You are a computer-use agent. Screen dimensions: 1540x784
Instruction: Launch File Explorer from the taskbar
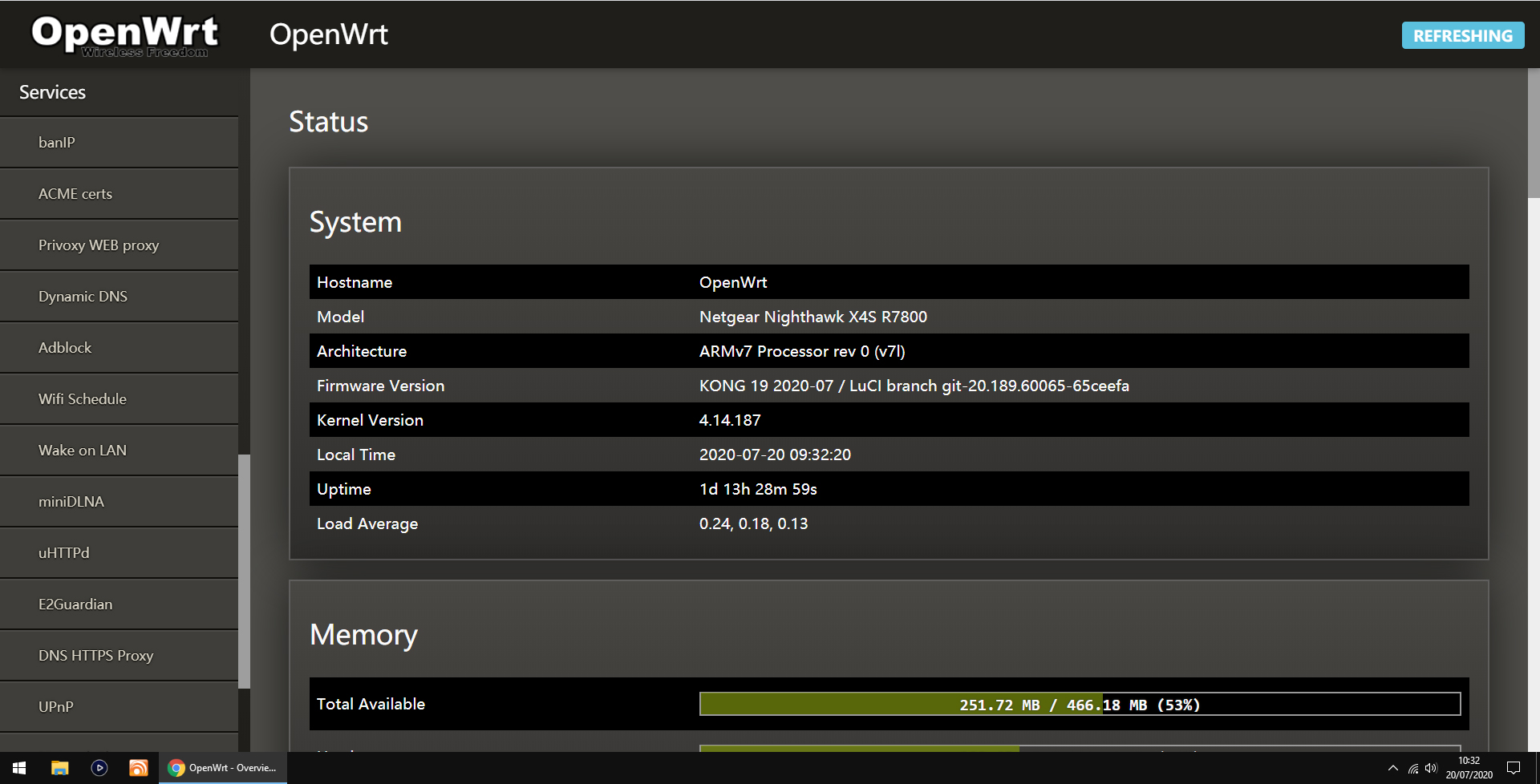pyautogui.click(x=60, y=768)
